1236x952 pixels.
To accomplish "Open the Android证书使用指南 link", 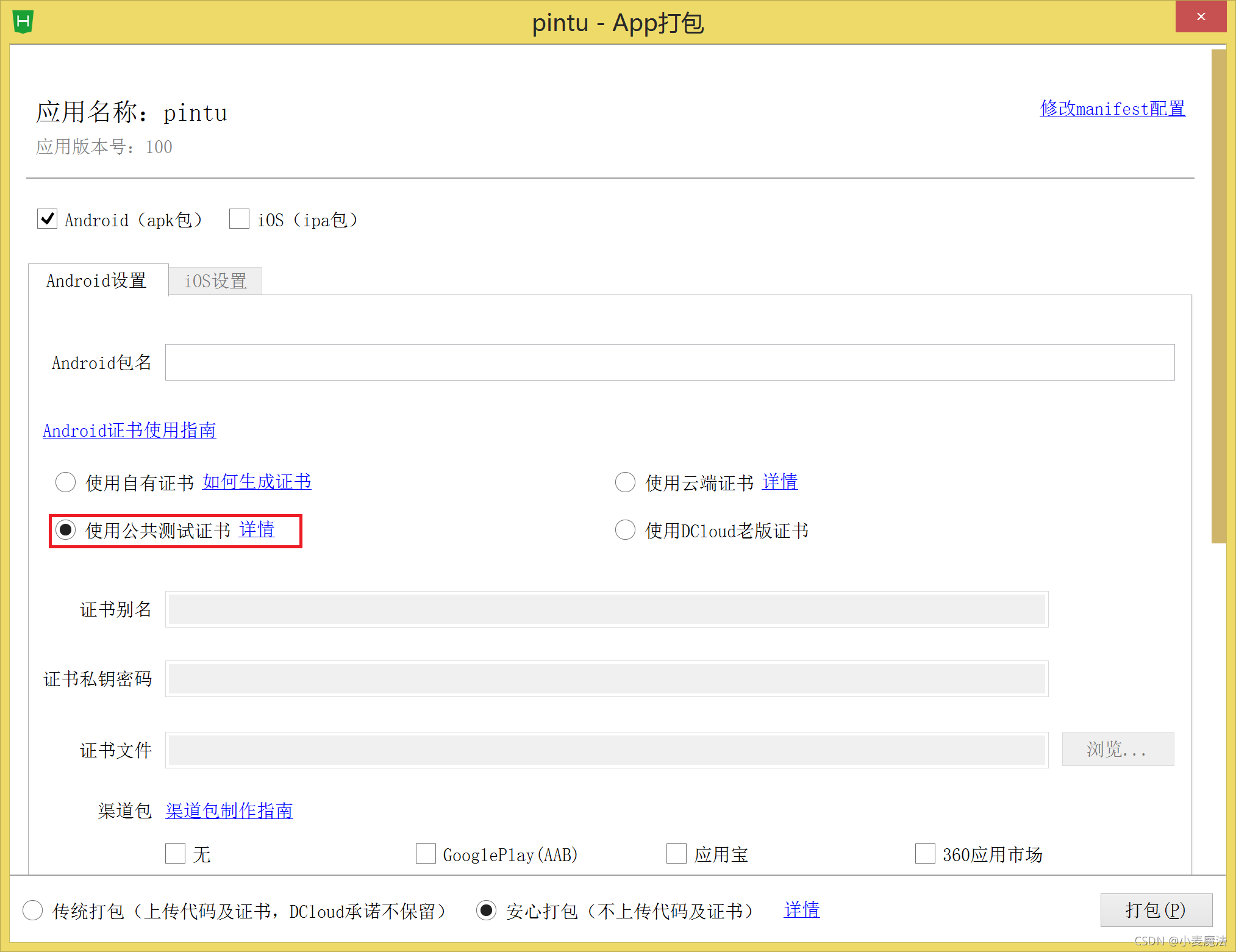I will pos(129,431).
